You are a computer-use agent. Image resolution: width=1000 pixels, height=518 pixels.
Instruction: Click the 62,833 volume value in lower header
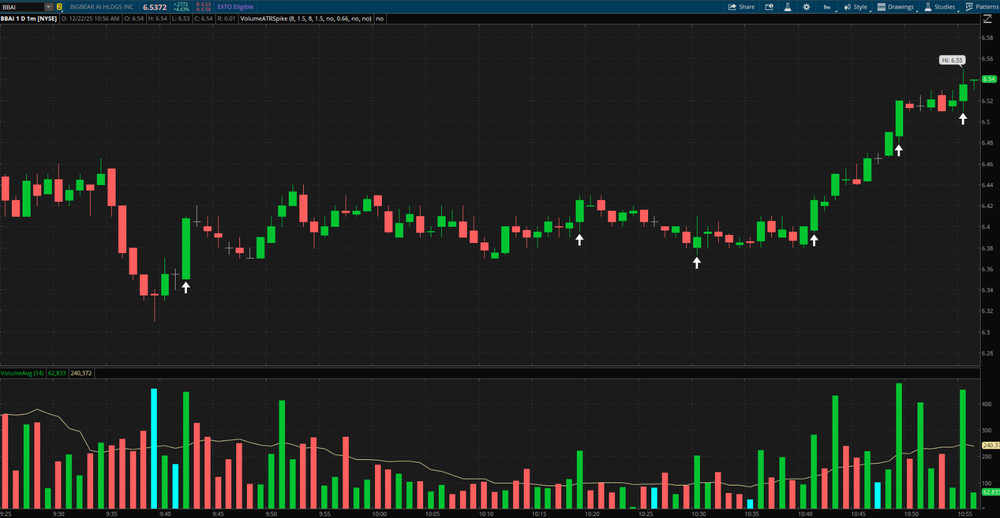pos(55,373)
